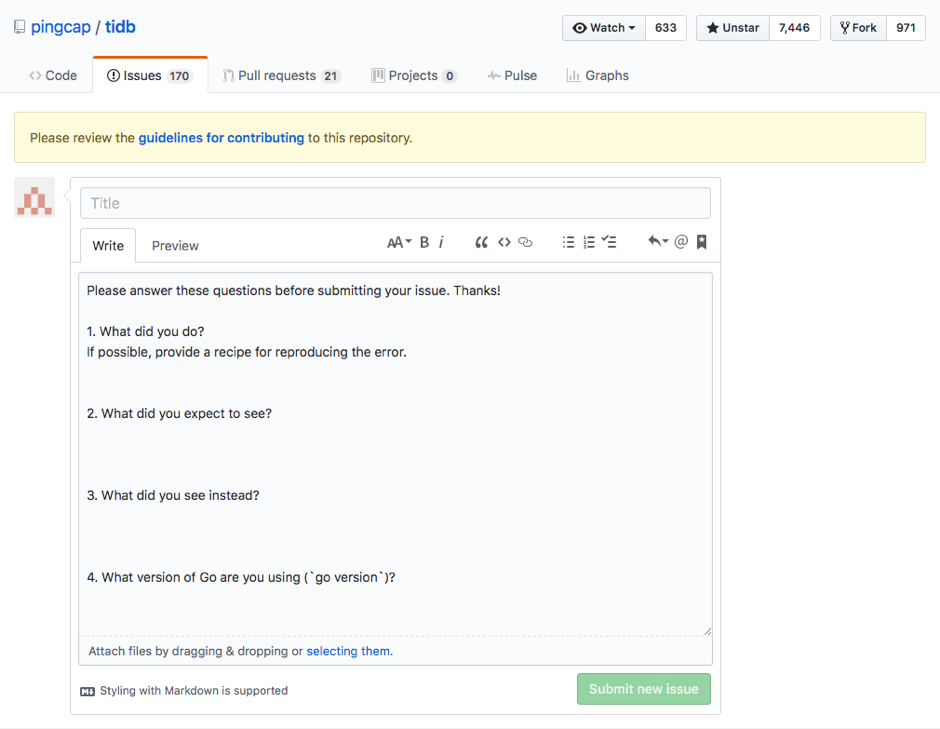
Task: Mention a user with the @ icon
Action: click(x=681, y=241)
